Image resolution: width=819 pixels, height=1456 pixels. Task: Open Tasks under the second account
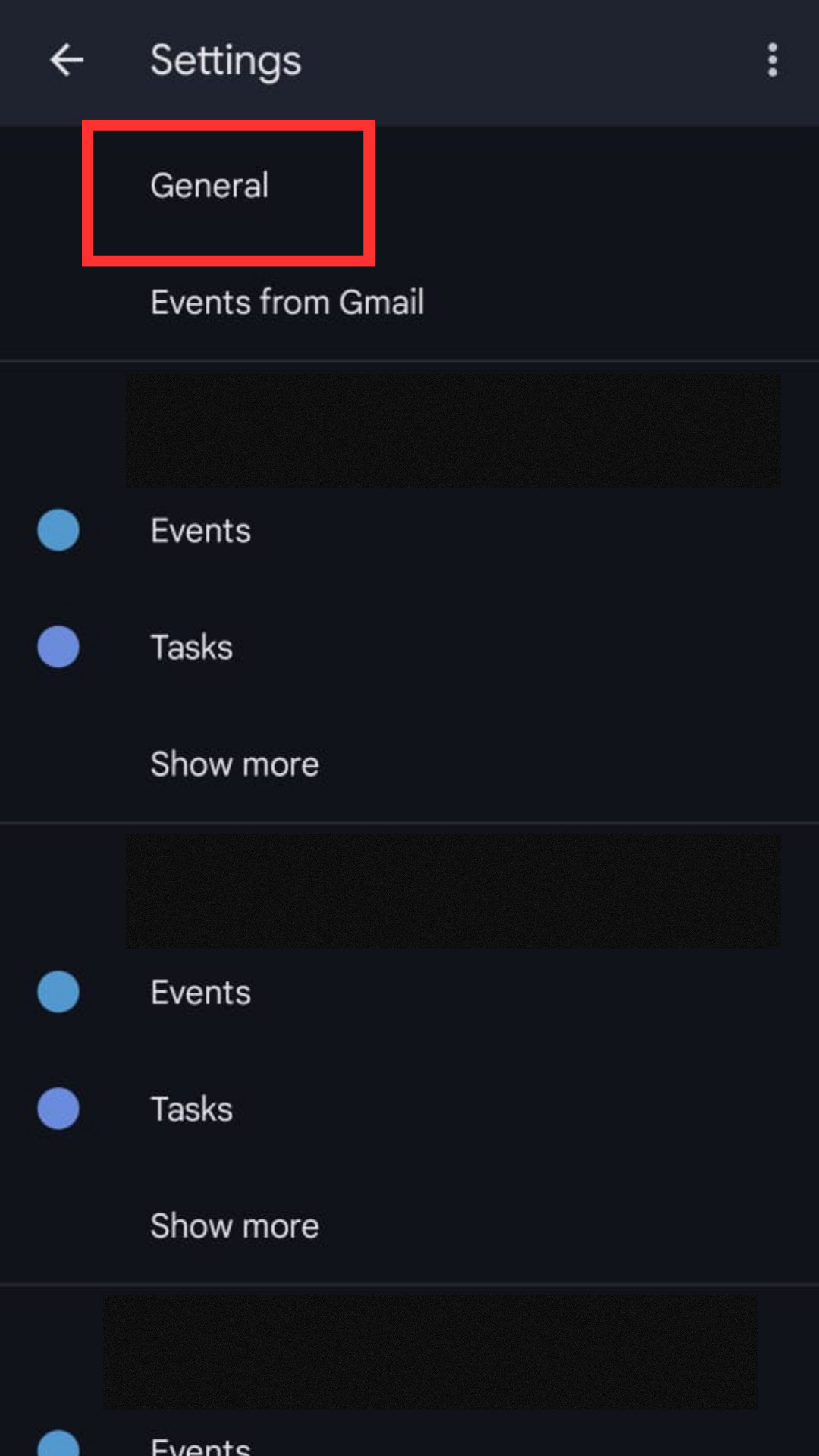tap(192, 1109)
